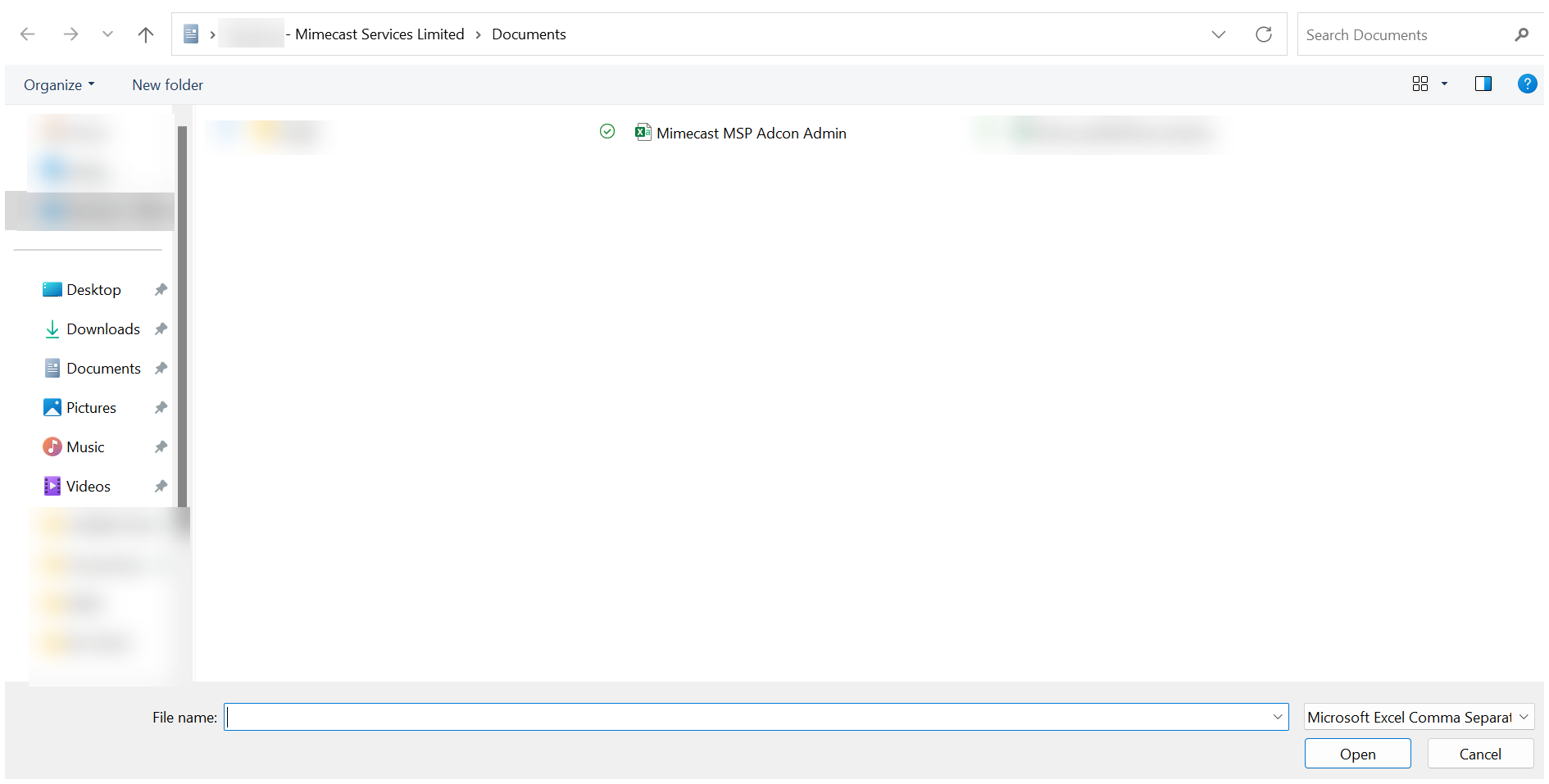This screenshot has height=784, width=1549.
Task: Toggle the pin next to Downloads
Action: point(161,329)
